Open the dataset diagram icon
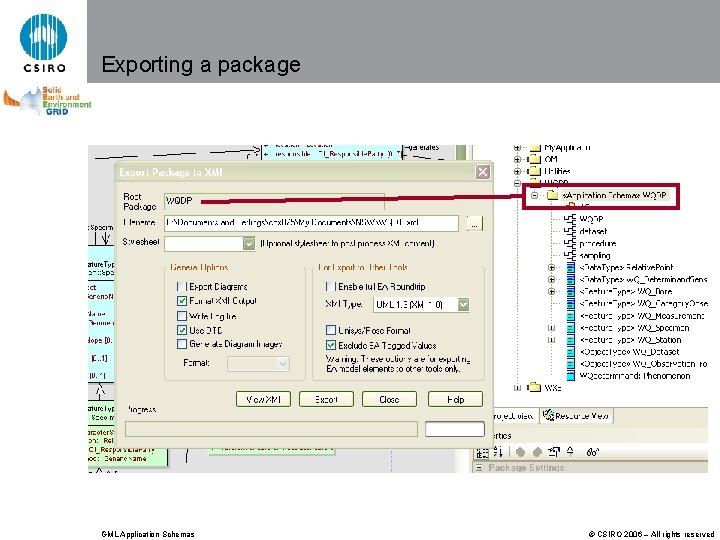This screenshot has height=540, width=720. (570, 231)
